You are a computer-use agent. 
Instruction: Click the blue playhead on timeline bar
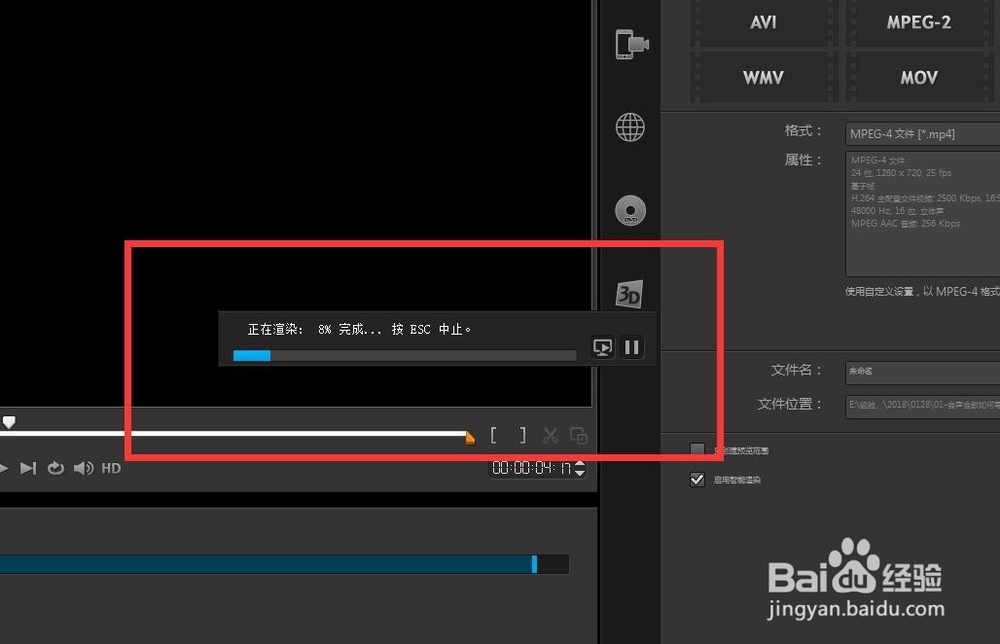(x=534, y=564)
